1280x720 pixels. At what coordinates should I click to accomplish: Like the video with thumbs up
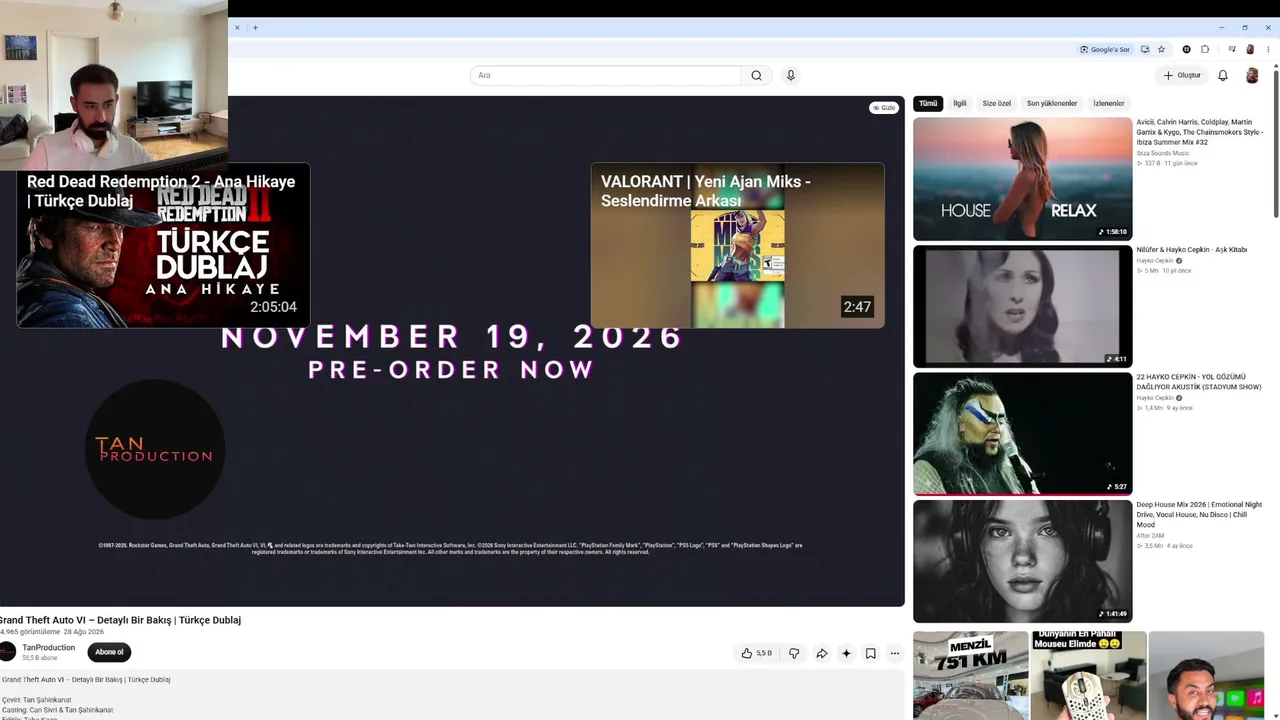[756, 653]
